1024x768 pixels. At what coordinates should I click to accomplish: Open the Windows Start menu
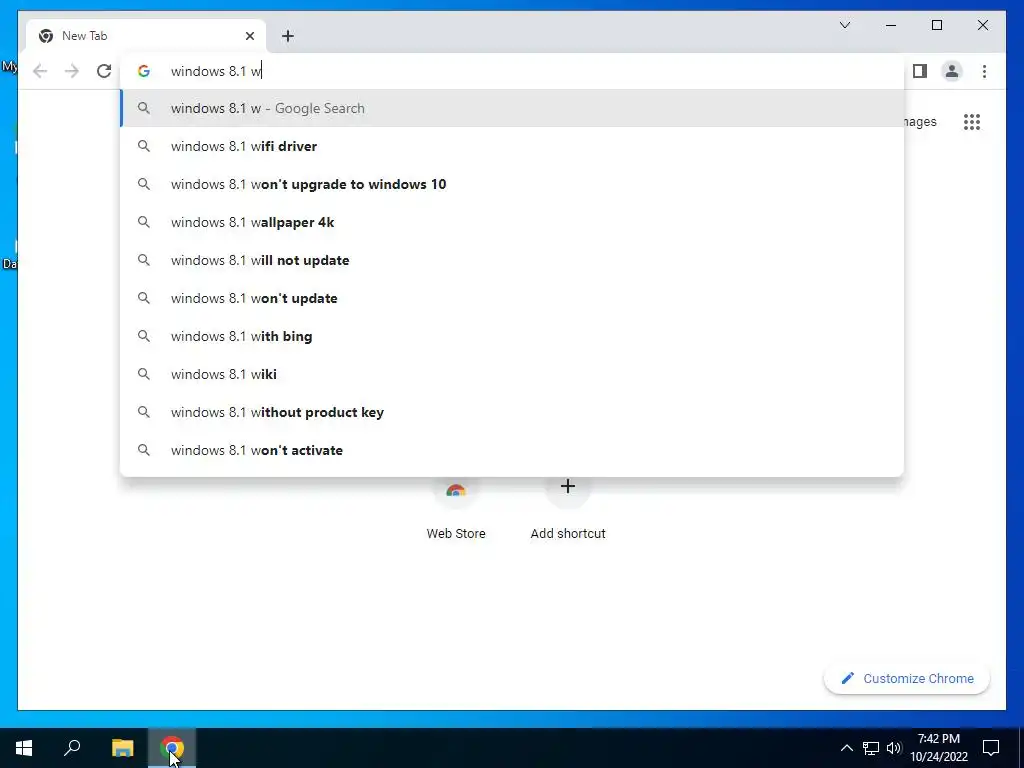click(x=24, y=748)
